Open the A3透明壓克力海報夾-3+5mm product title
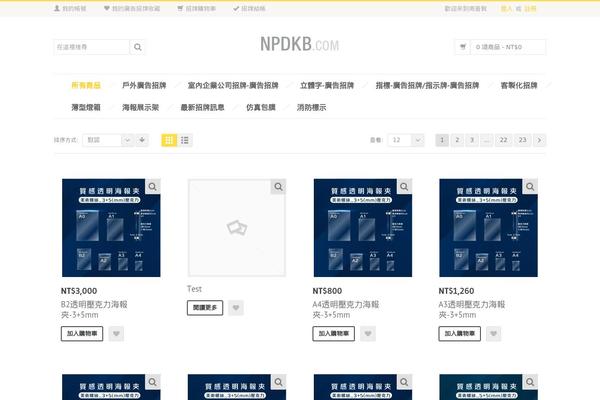The width and height of the screenshot is (600, 400). [x=472, y=310]
